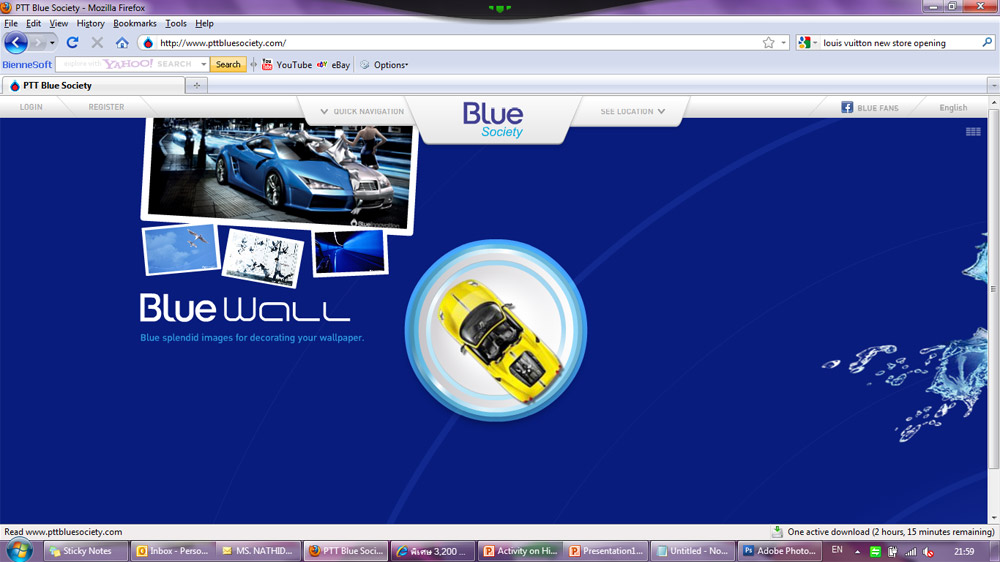
Task: Go back with the Firefox back arrow
Action: [16, 43]
